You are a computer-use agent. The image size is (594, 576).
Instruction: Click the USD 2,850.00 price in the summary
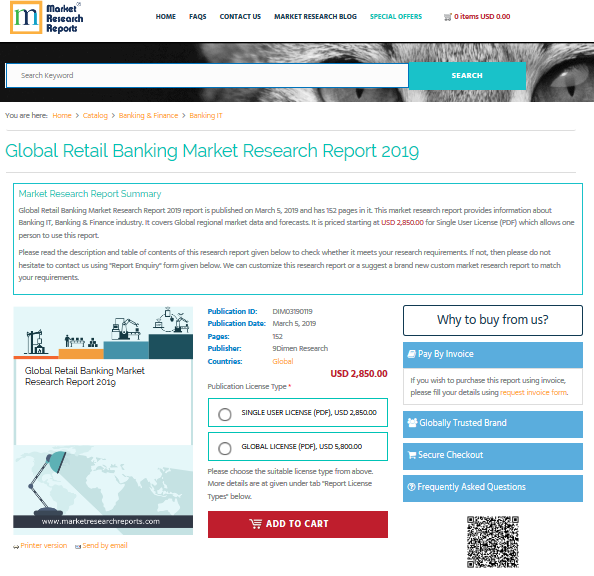click(402, 222)
